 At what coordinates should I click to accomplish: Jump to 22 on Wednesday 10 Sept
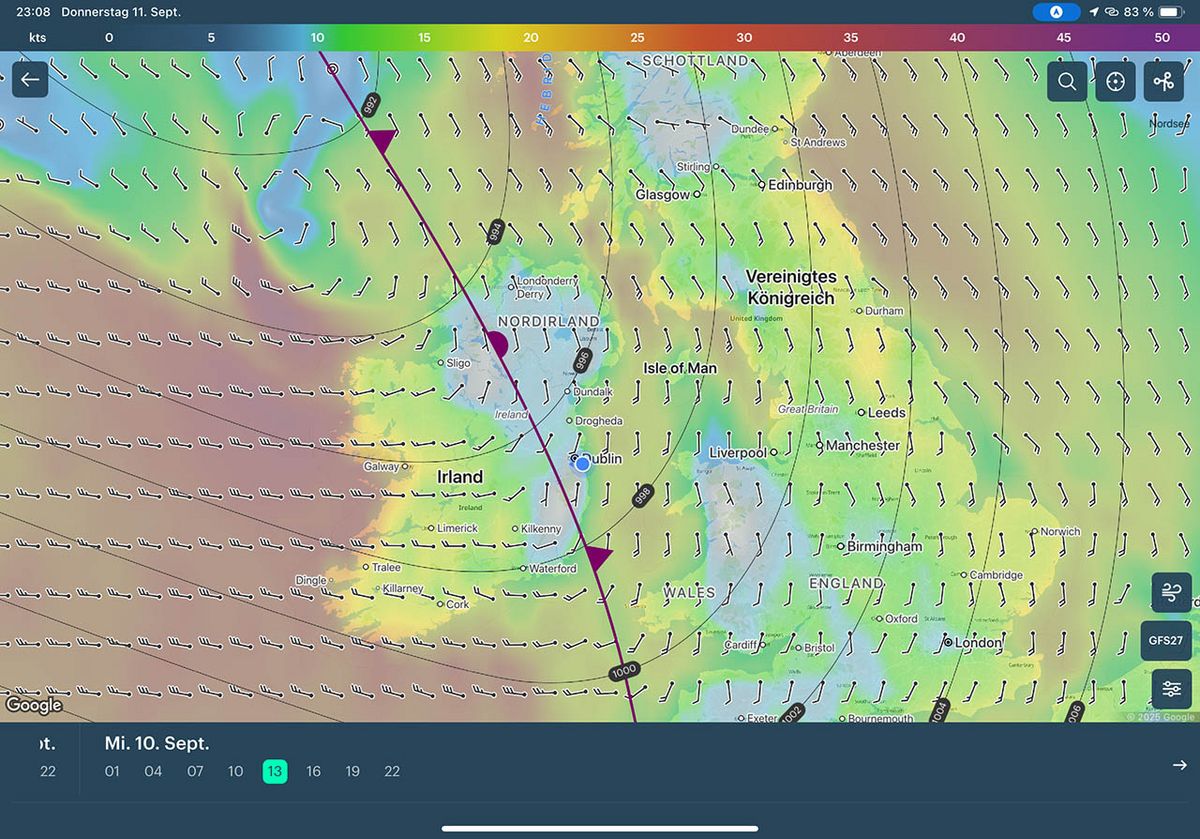pos(392,772)
